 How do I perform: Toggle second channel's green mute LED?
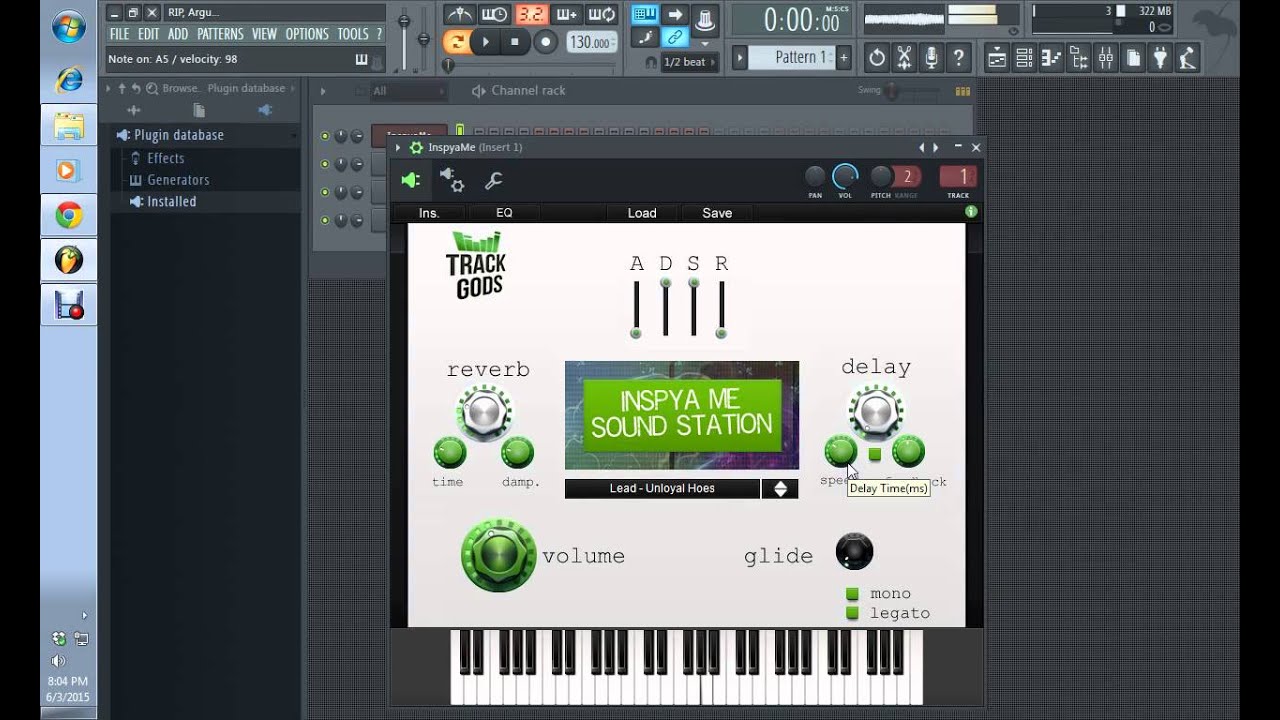325,164
